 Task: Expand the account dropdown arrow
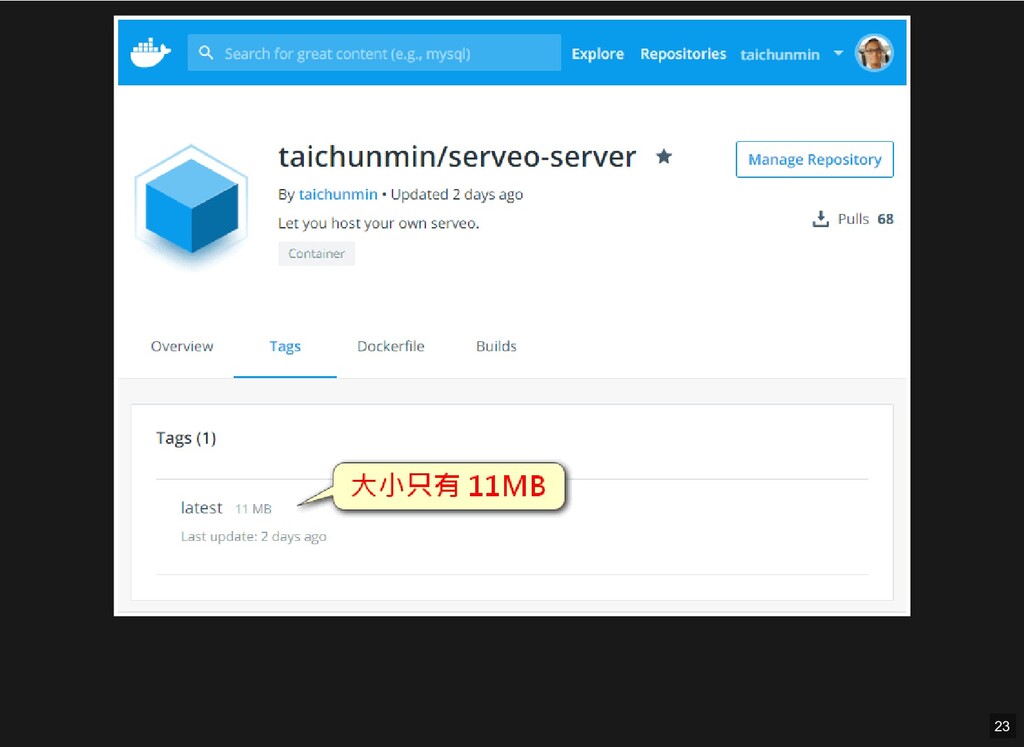[x=838, y=53]
